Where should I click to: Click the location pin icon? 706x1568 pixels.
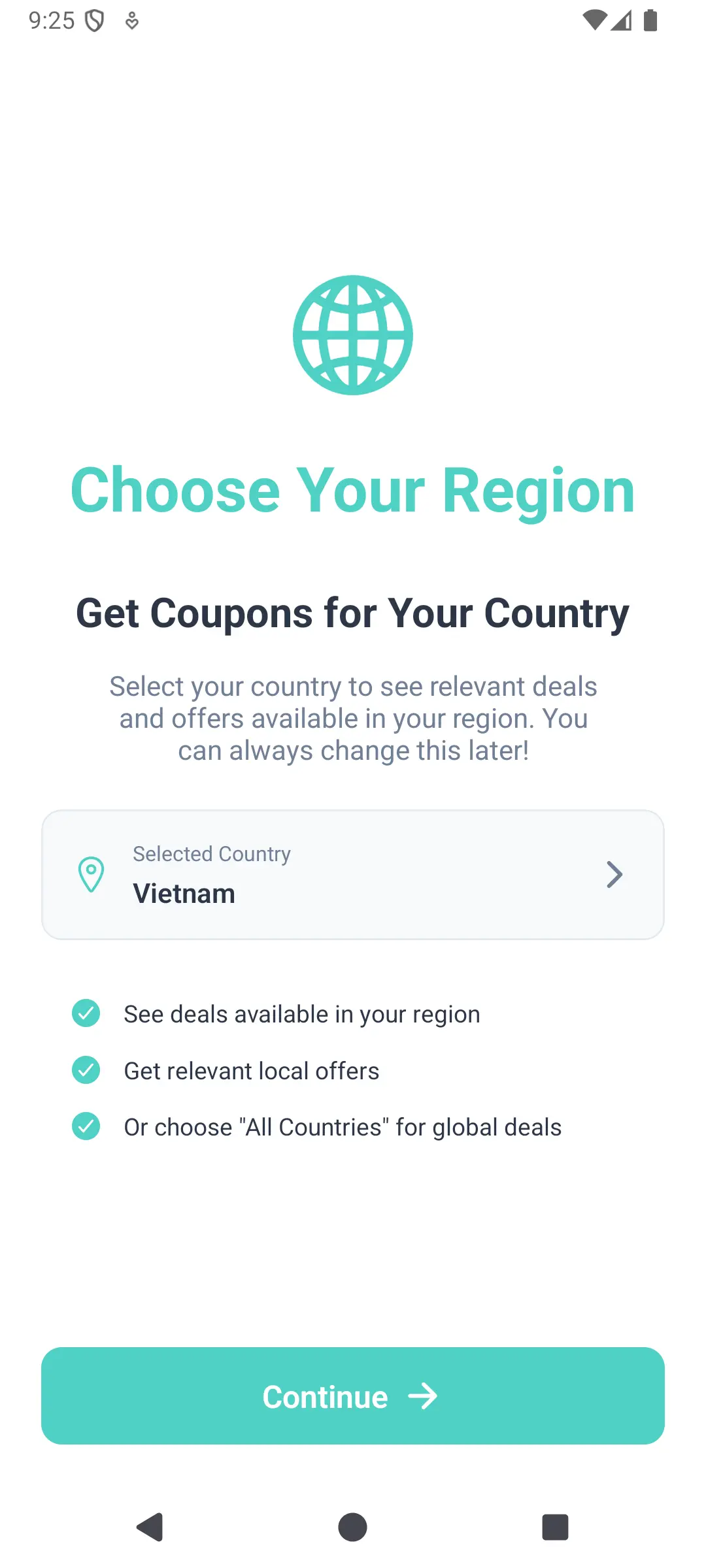click(91, 874)
